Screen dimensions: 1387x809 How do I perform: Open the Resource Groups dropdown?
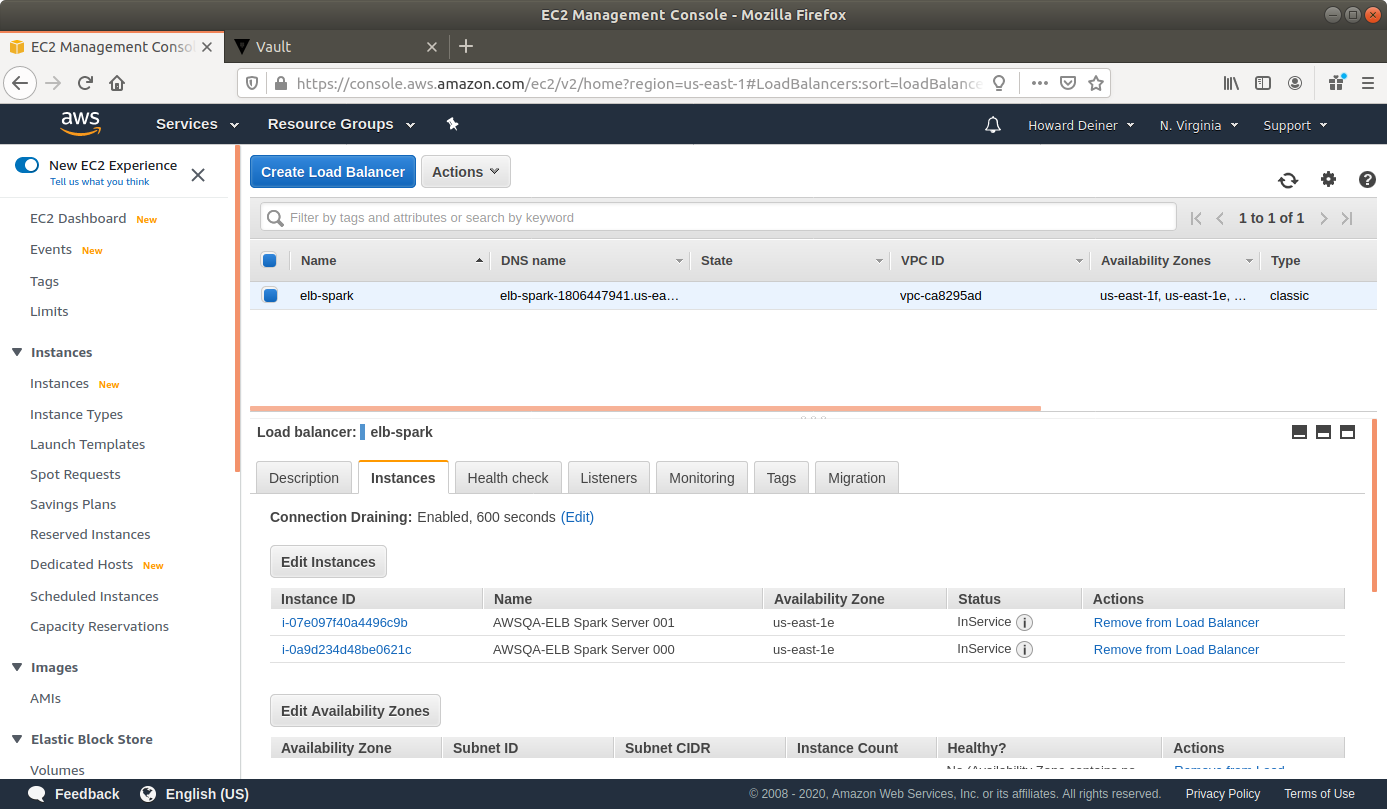tap(342, 124)
